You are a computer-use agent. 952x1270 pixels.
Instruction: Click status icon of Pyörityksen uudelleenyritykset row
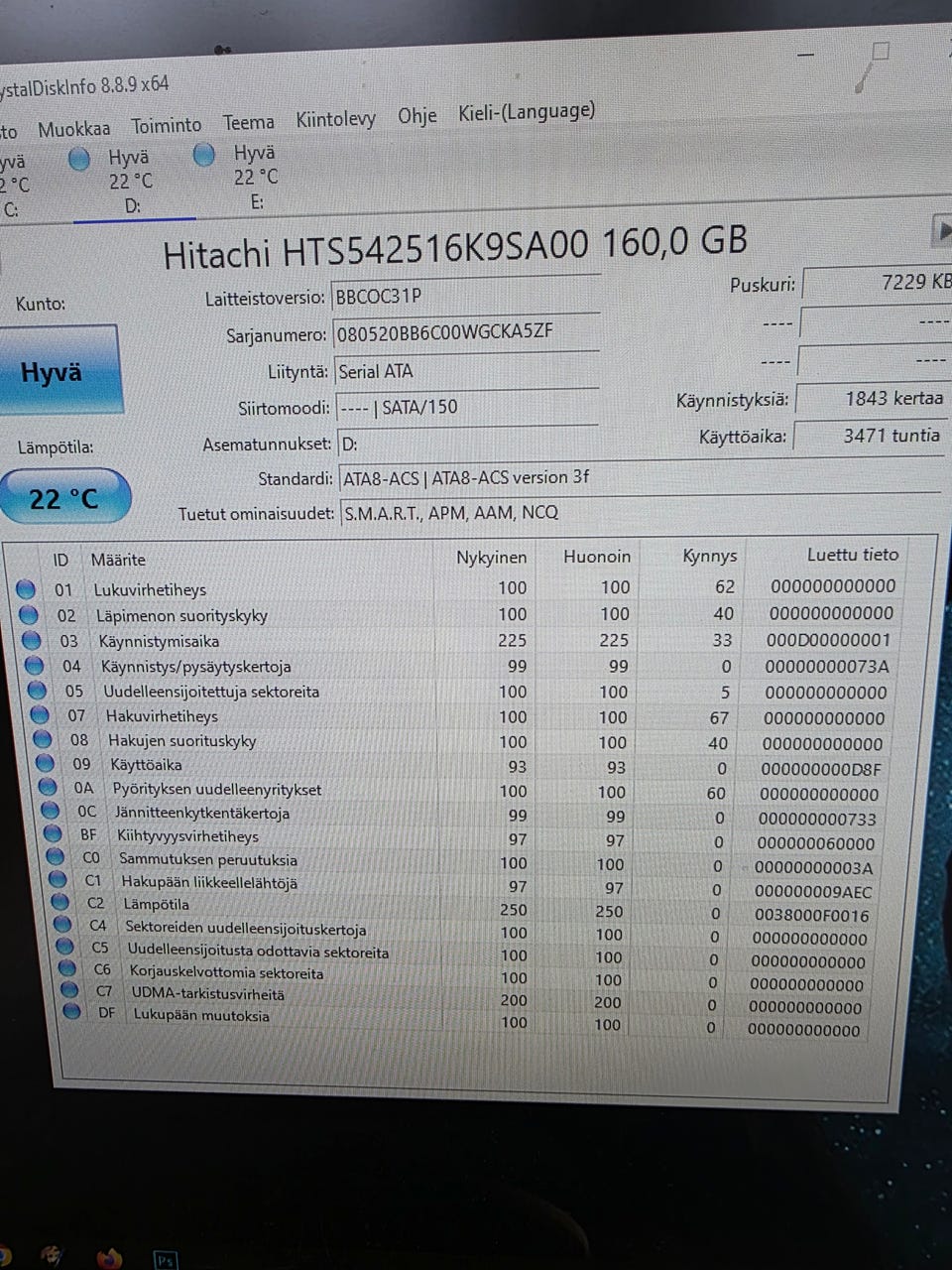click(48, 788)
